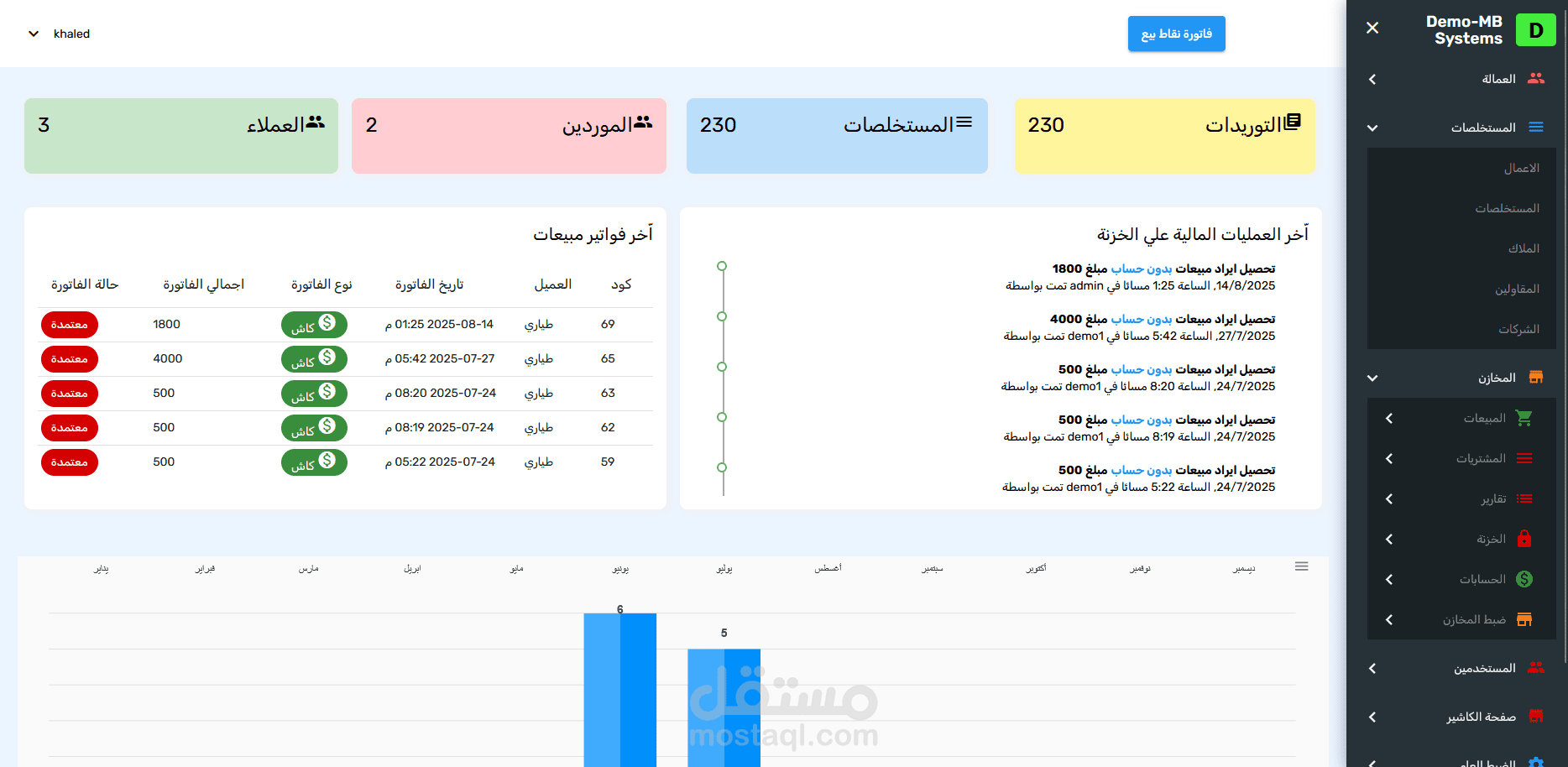Click the فاتورة نقاط بيع button

(x=1176, y=34)
